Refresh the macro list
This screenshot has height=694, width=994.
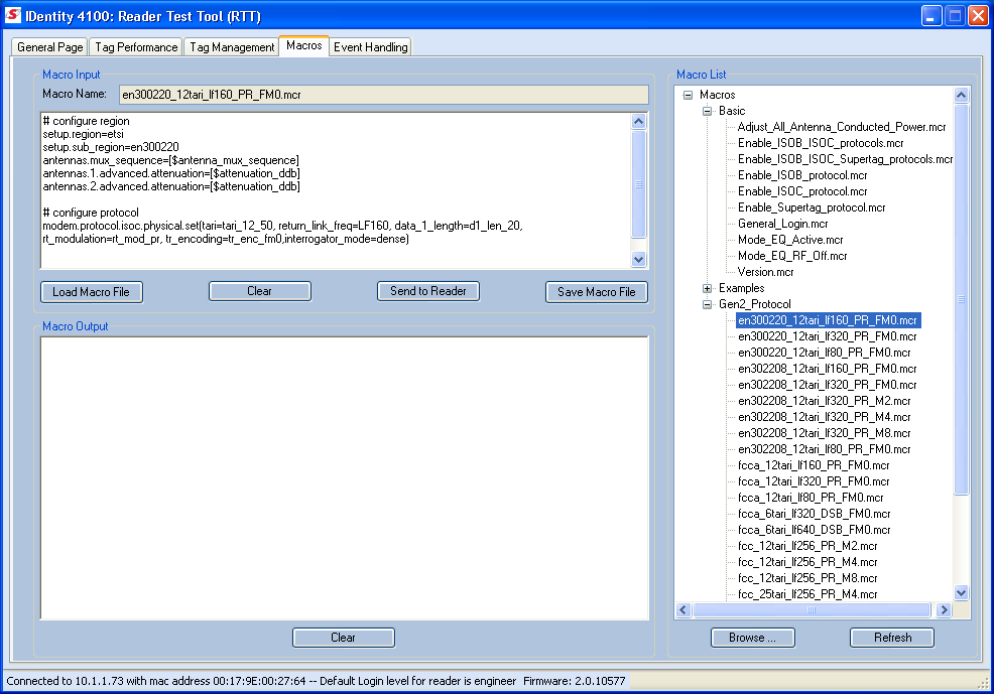pyautogui.click(x=892, y=638)
